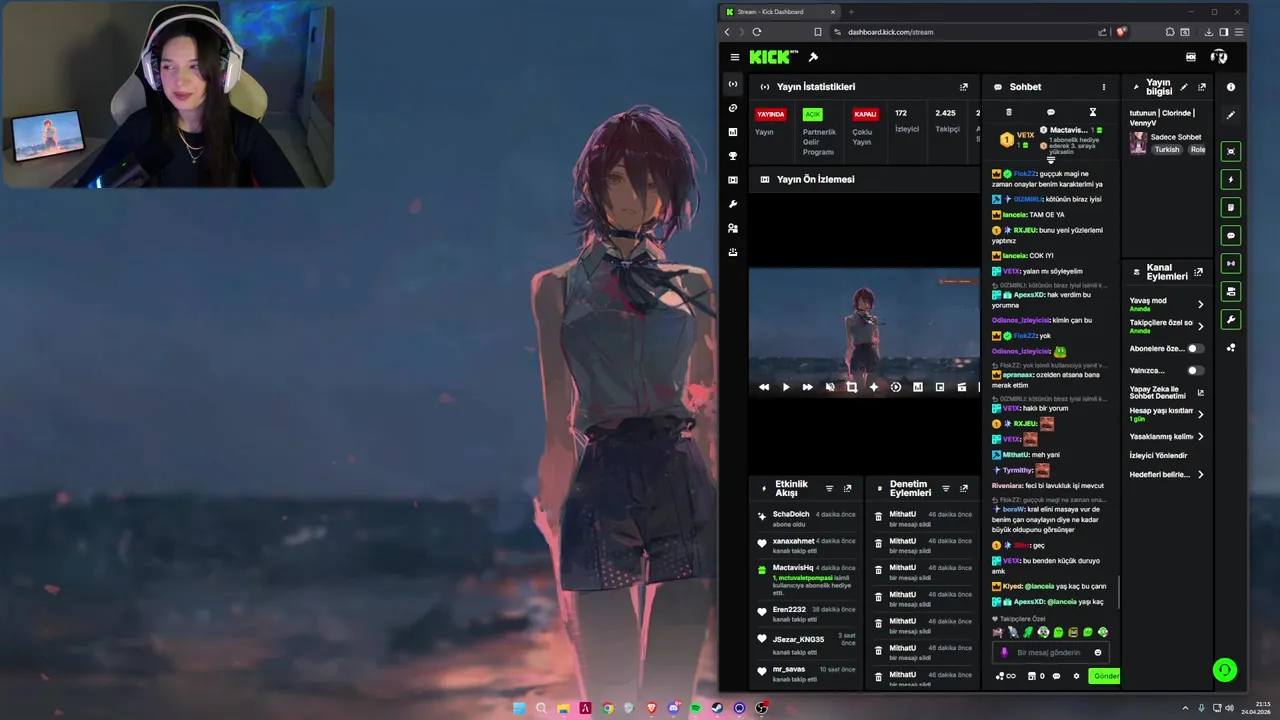Open Discord from the taskbar
1280x720 pixels.
tap(674, 708)
